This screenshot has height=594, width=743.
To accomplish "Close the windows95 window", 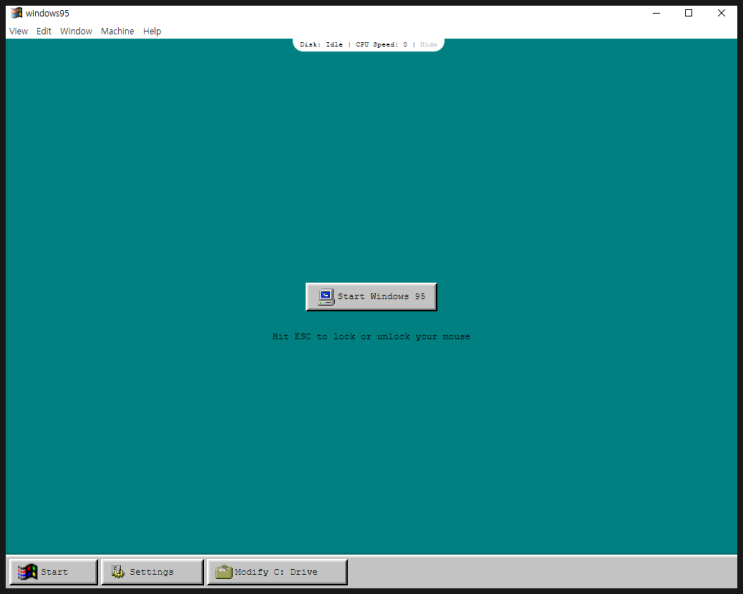I will pyautogui.click(x=721, y=13).
